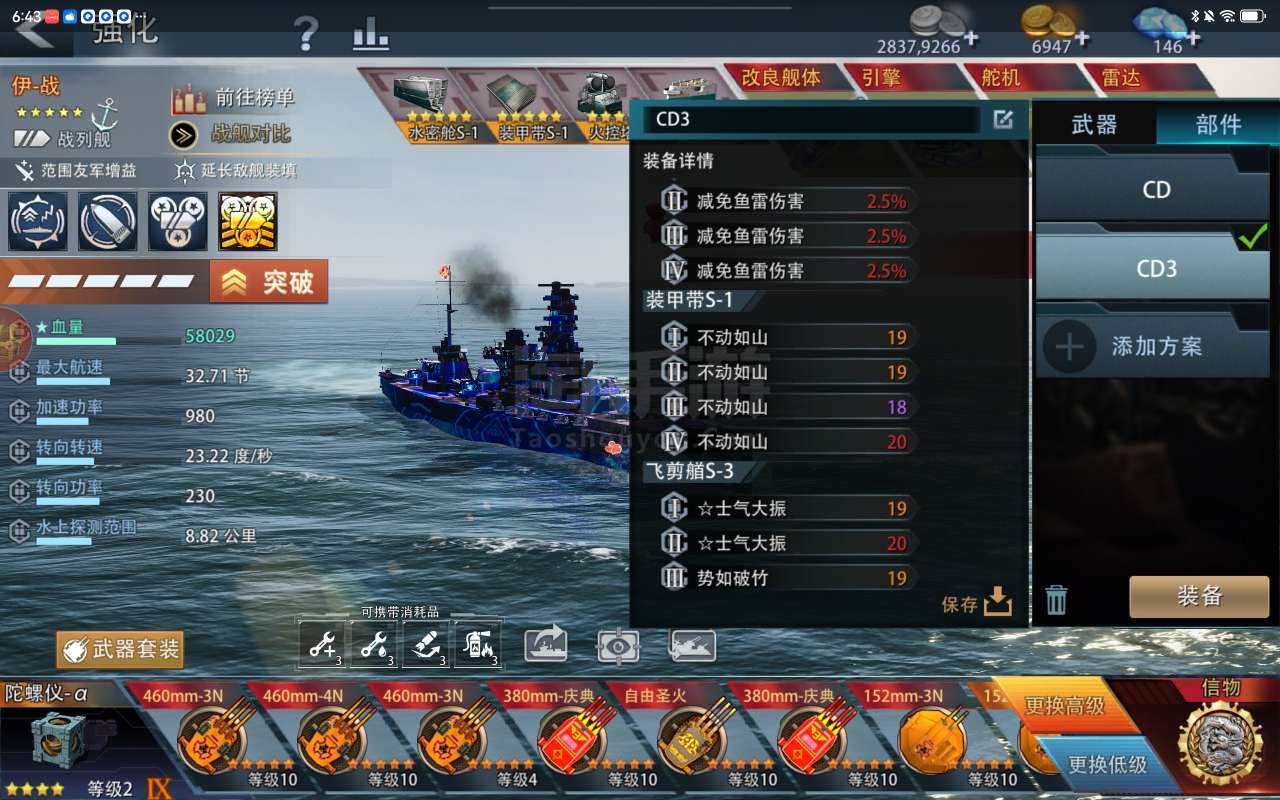1280x800 pixels.
Task: Click the 突破 breakthrough button
Action: click(269, 282)
